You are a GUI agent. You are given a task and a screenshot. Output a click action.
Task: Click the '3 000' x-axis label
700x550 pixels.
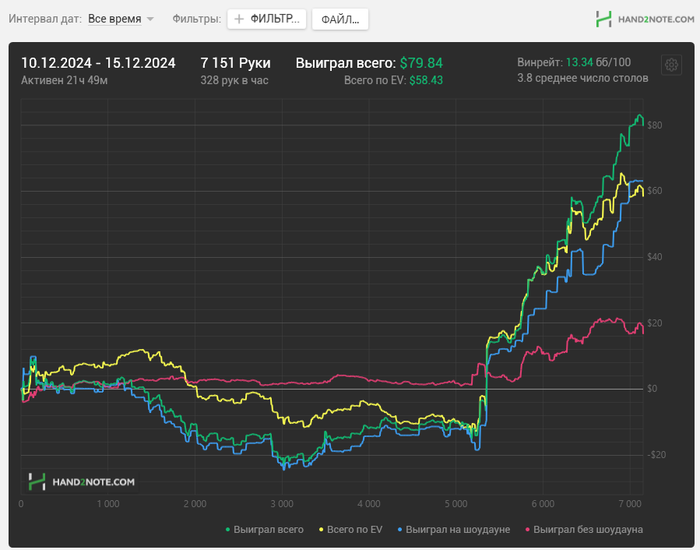click(x=282, y=504)
